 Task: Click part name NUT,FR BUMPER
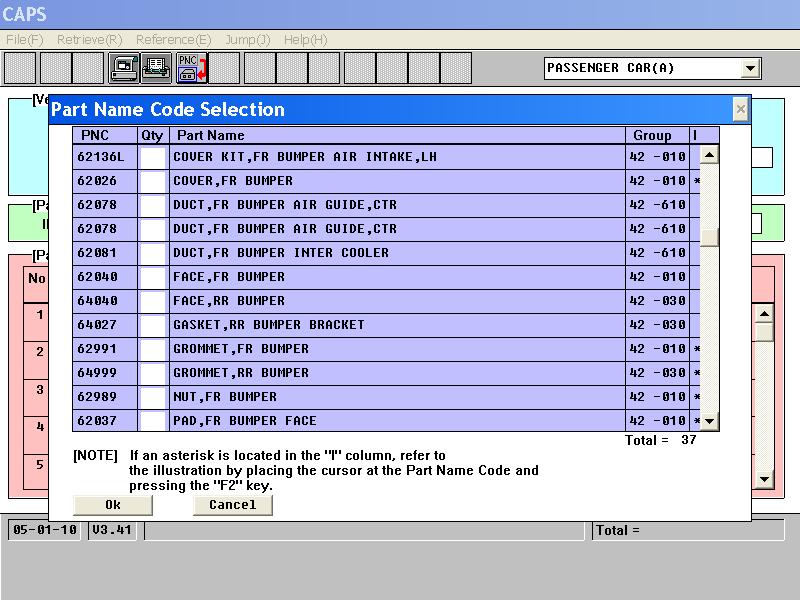coord(225,397)
